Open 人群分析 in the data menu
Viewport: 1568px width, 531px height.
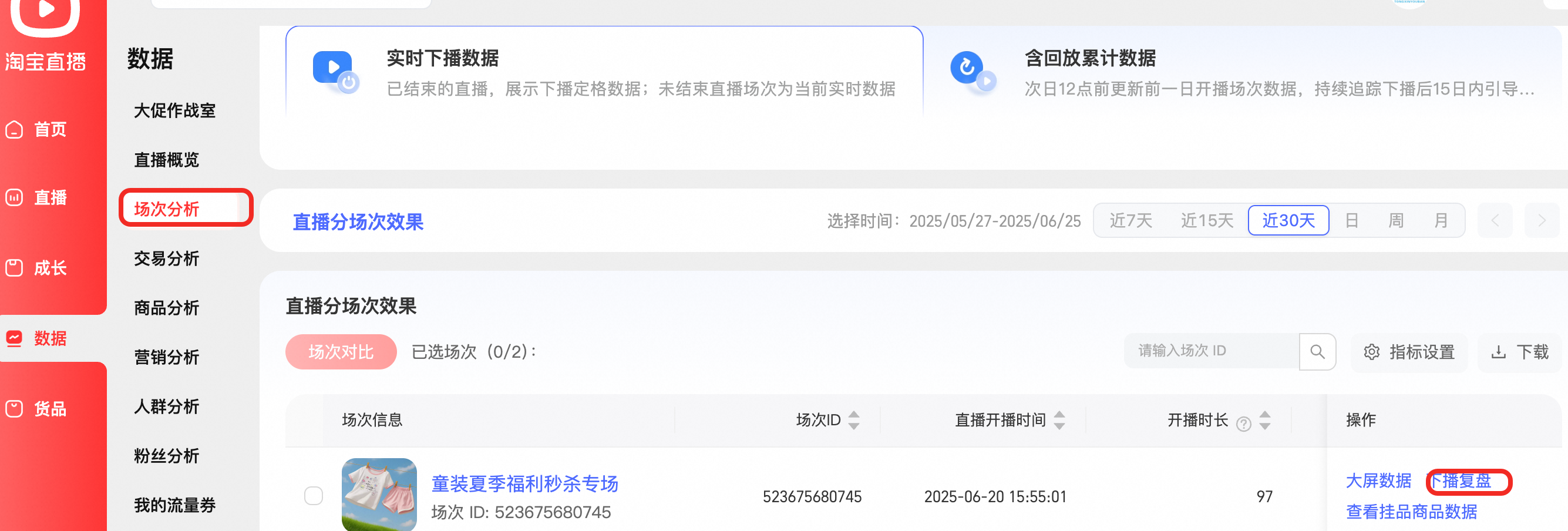167,406
